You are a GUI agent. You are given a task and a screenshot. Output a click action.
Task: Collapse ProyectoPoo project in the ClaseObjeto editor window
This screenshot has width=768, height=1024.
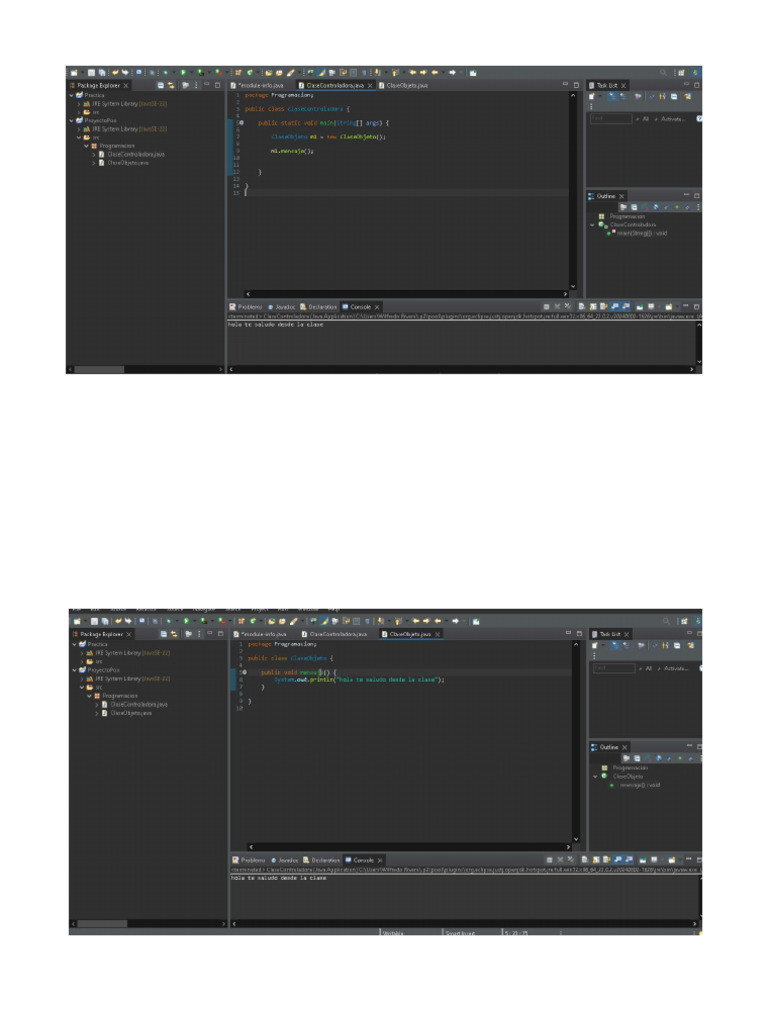coord(74,670)
